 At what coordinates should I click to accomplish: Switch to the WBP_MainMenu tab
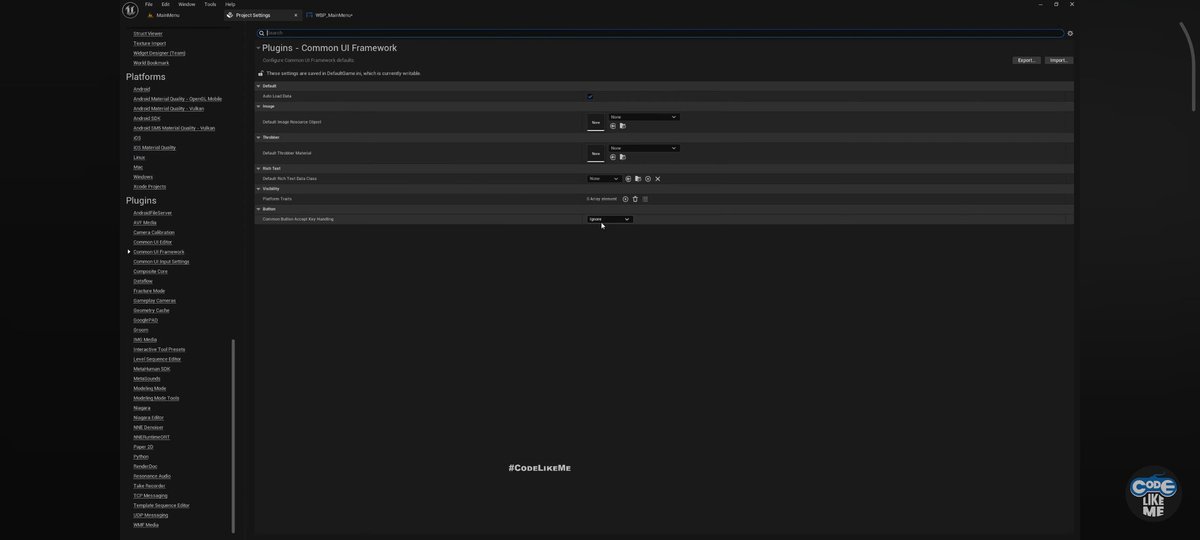coord(334,15)
